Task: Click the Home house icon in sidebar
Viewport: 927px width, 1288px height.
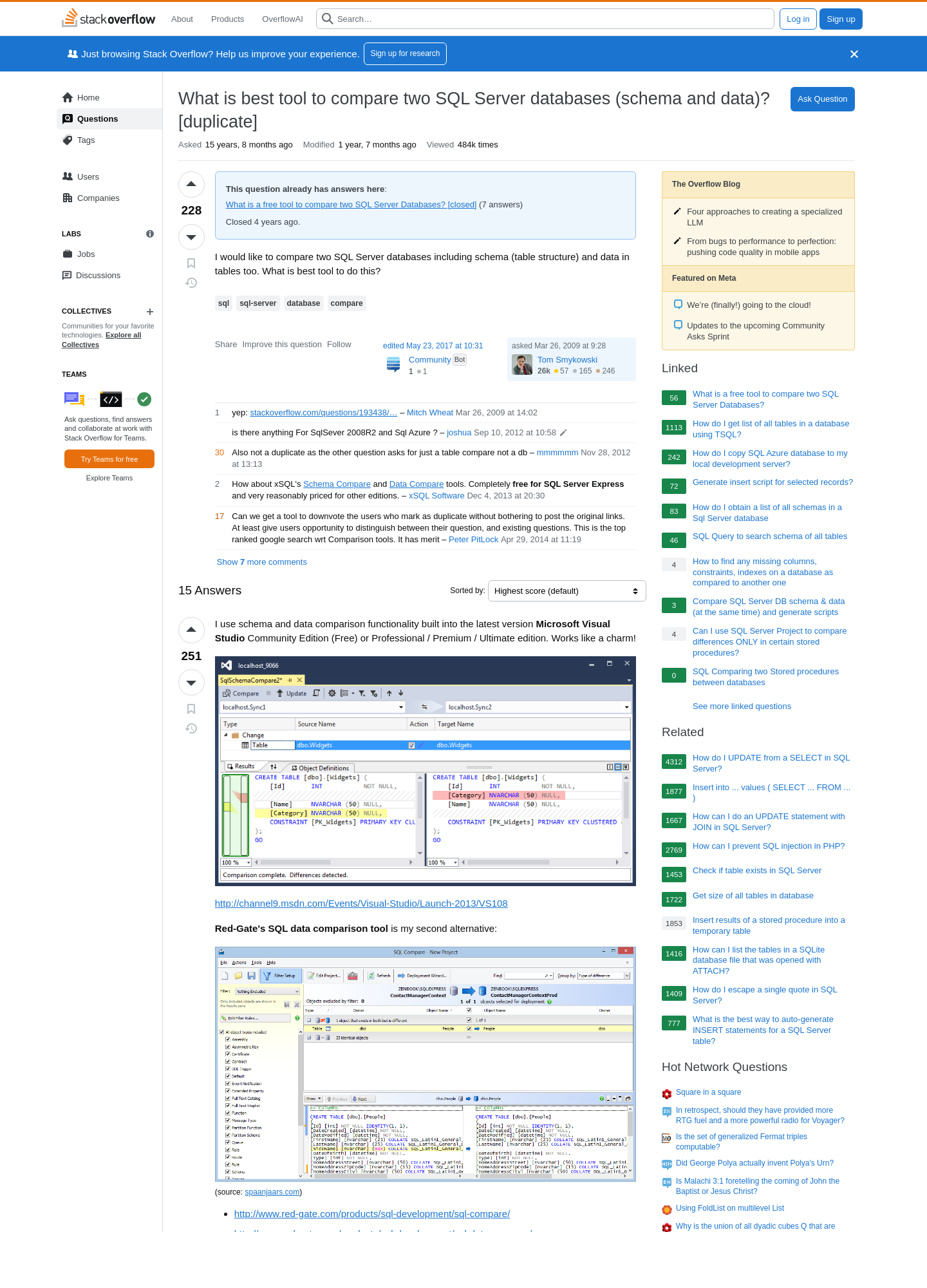Action: click(68, 97)
